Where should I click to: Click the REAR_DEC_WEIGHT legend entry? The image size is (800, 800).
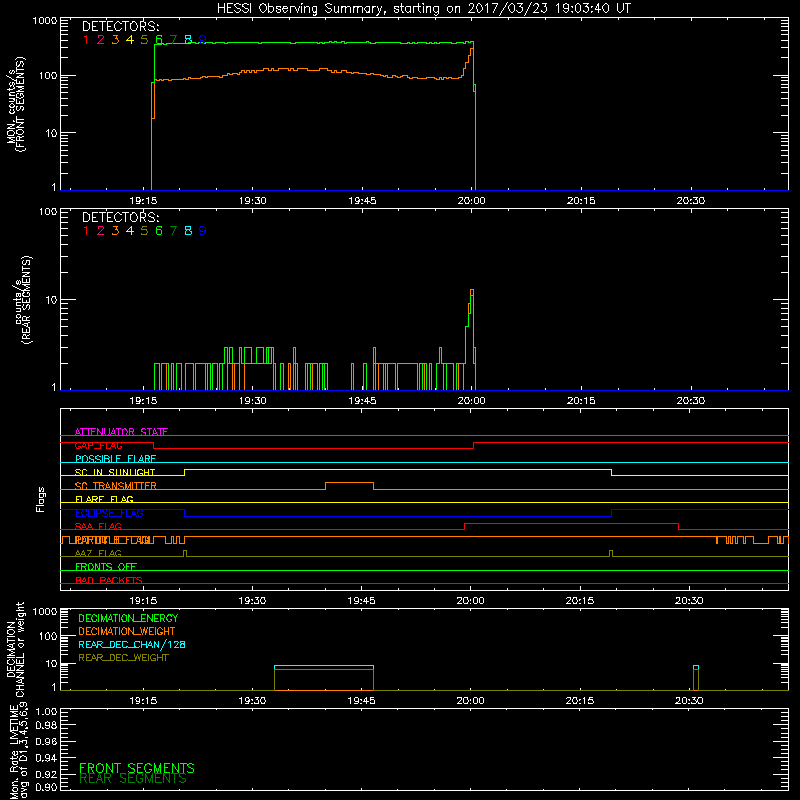(123, 658)
